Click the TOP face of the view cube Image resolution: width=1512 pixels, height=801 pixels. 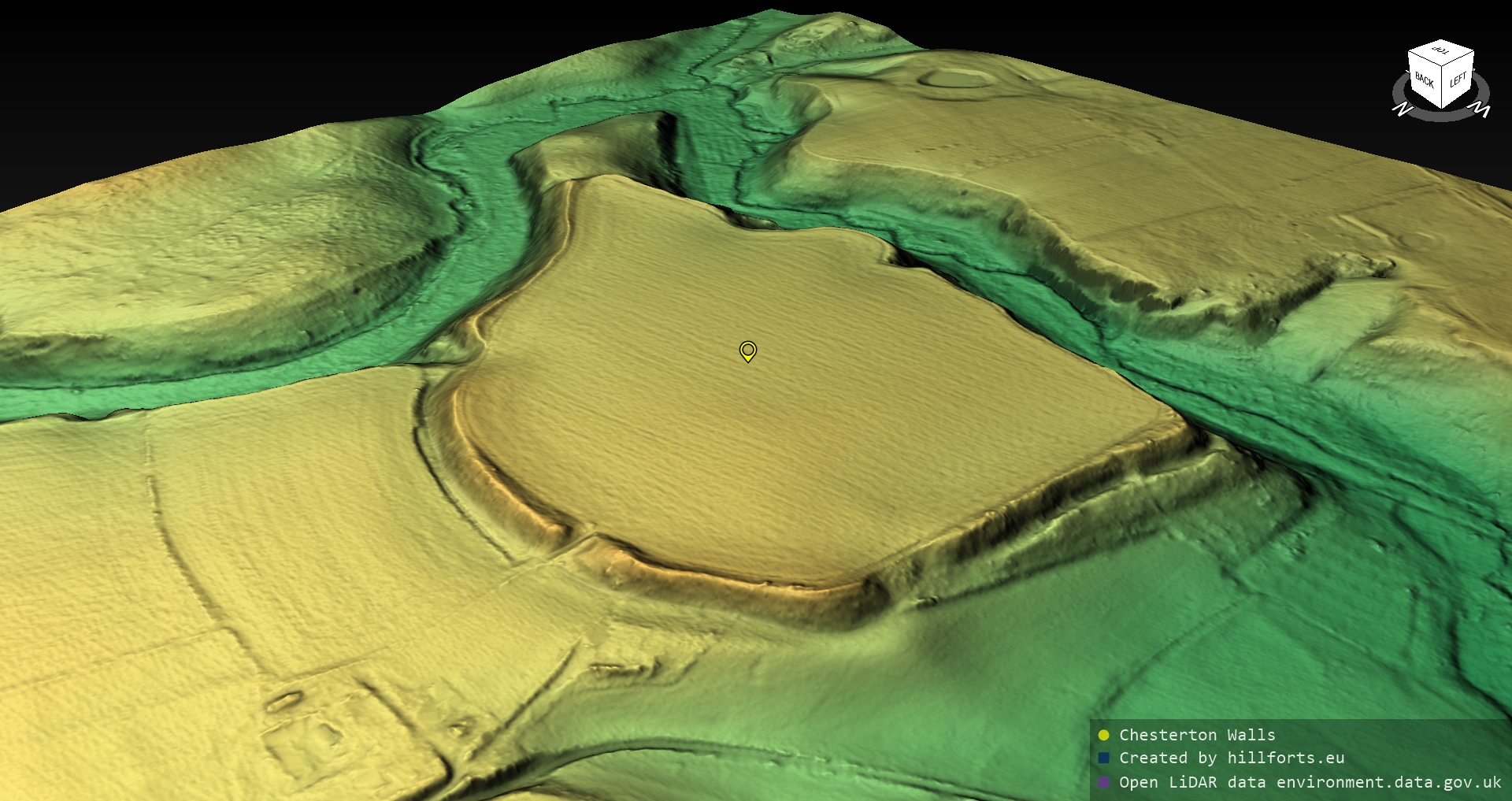pyautogui.click(x=1441, y=52)
